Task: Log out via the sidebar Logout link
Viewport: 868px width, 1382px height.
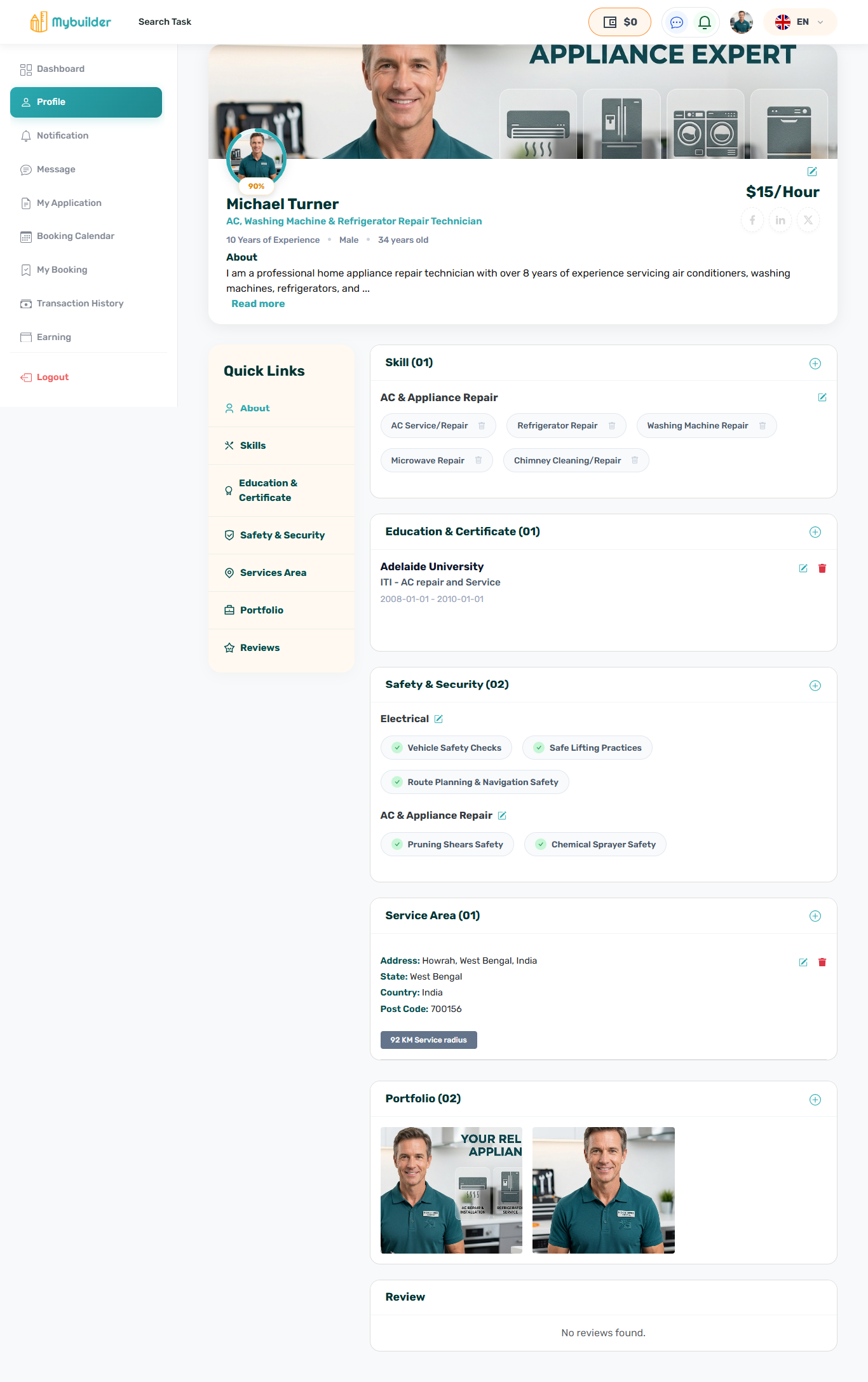Action: (x=44, y=378)
